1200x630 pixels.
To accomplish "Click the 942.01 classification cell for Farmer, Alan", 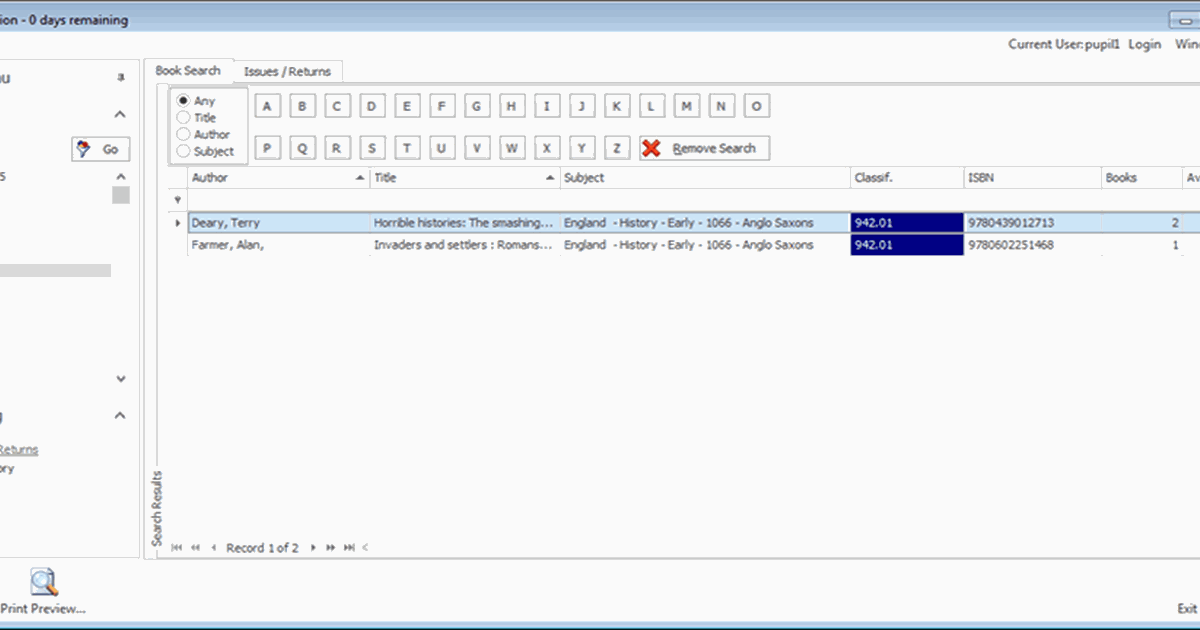I will click(x=906, y=245).
